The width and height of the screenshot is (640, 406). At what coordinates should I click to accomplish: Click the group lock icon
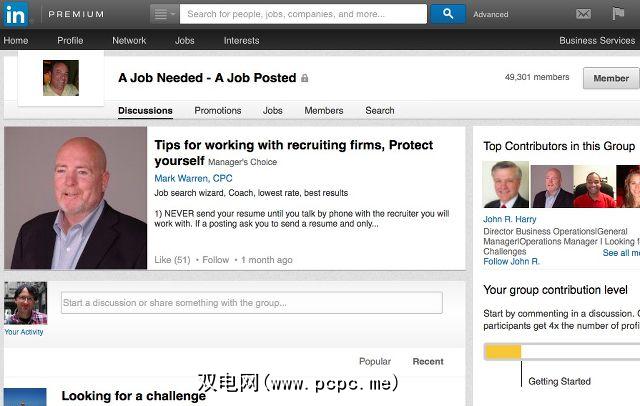[x=305, y=78]
